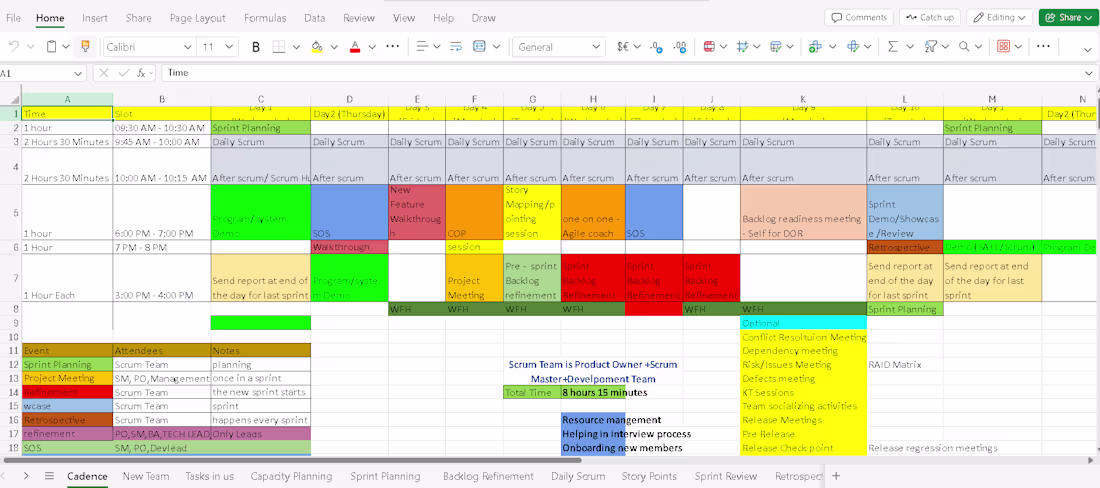The image size is (1100, 488).
Task: Switch to the Insert ribbon tab
Action: 95,18
